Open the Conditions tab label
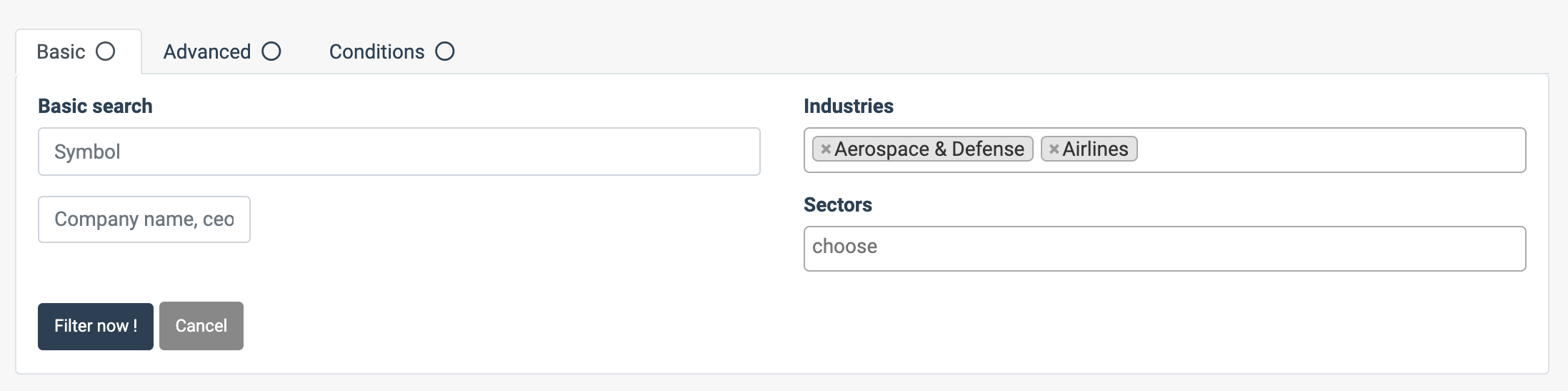 click(376, 52)
